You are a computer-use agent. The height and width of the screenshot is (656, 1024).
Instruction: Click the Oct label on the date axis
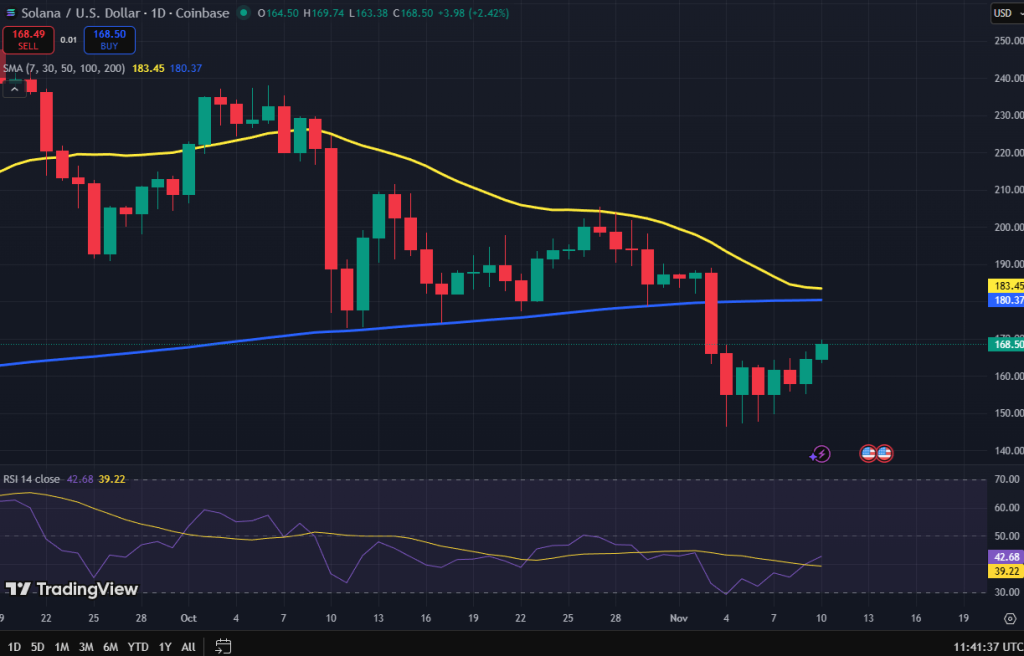pos(189,618)
